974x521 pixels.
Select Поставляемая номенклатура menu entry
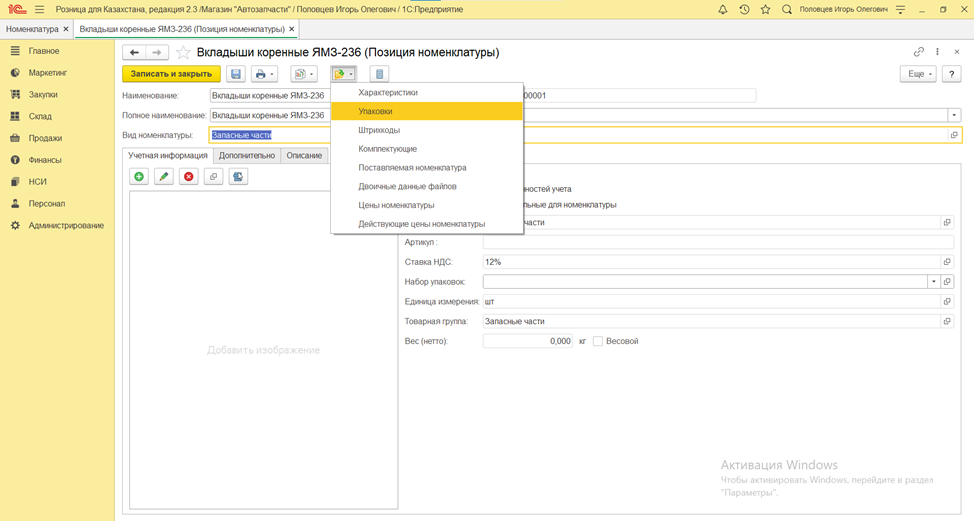pos(427,168)
